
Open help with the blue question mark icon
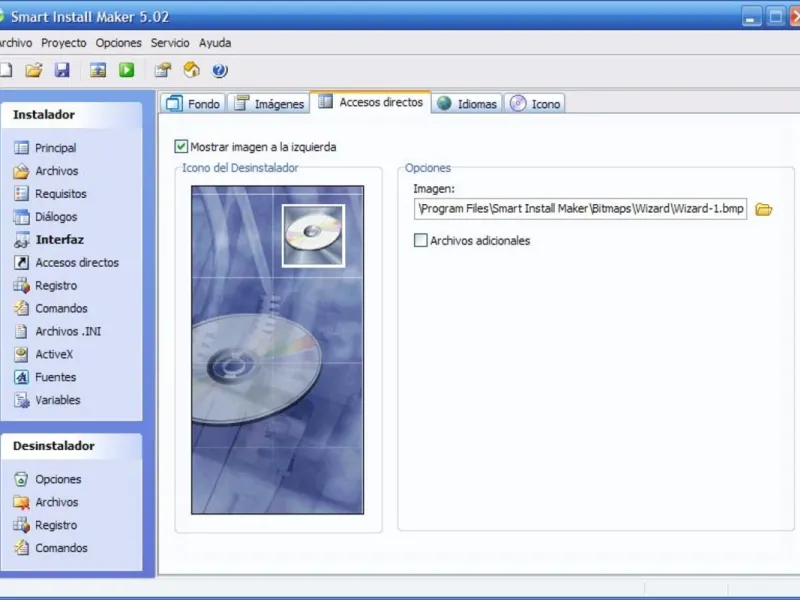219,70
